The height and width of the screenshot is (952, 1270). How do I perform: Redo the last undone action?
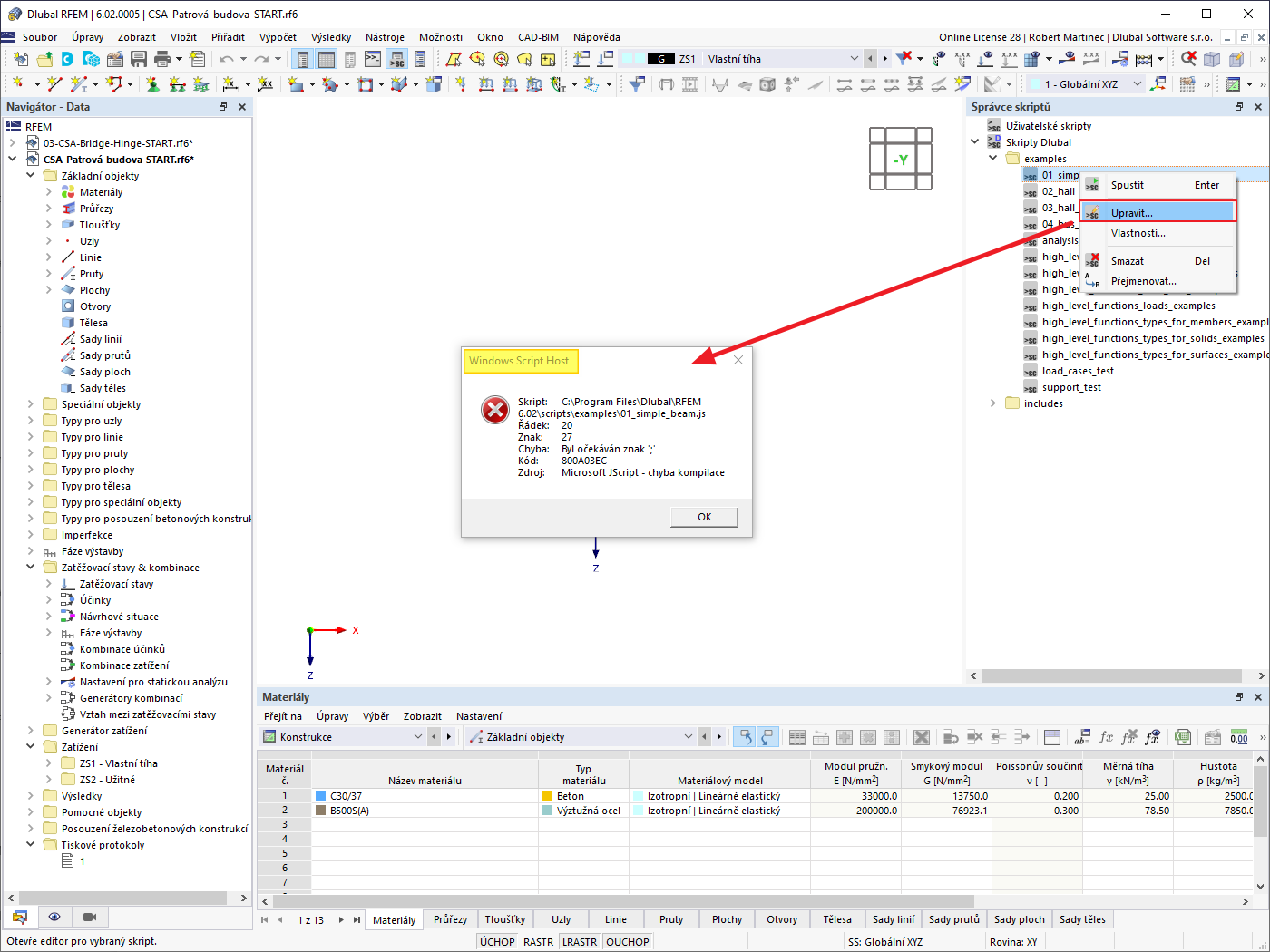[x=261, y=59]
